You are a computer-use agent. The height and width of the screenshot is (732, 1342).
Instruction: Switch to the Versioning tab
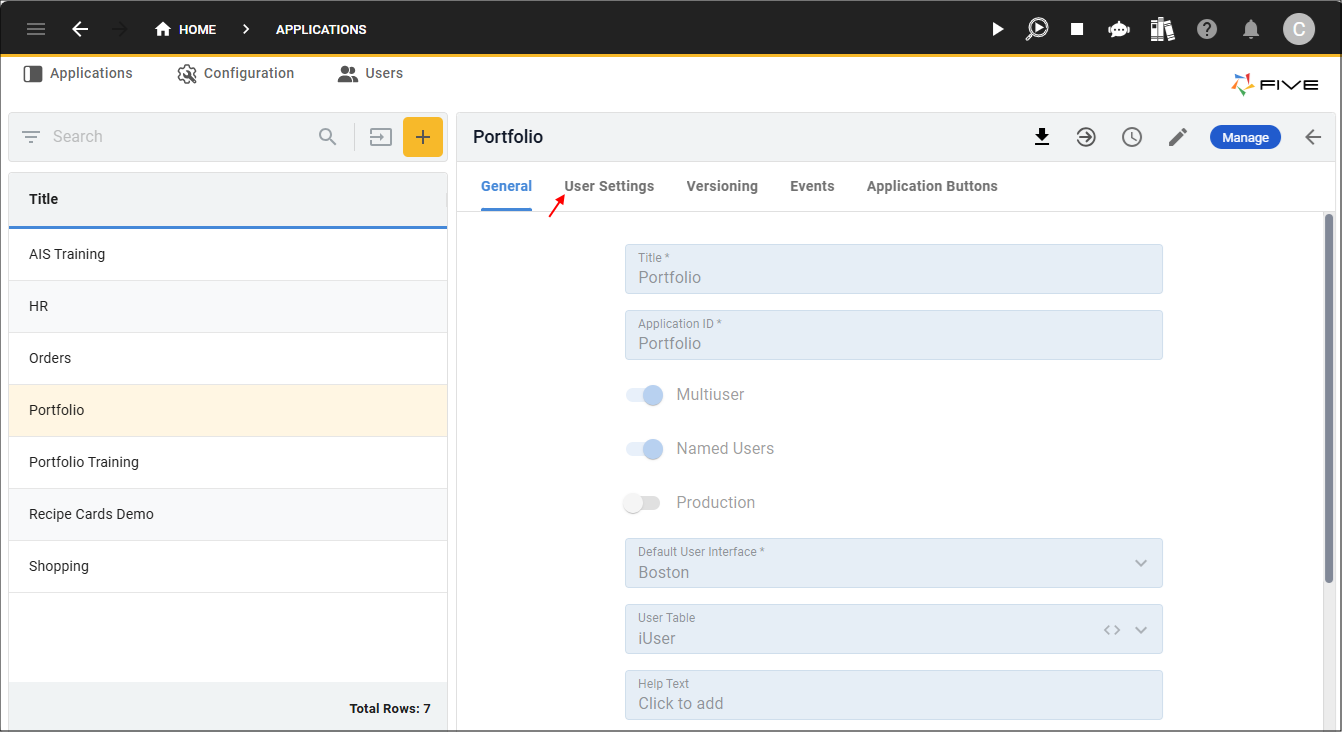point(722,186)
